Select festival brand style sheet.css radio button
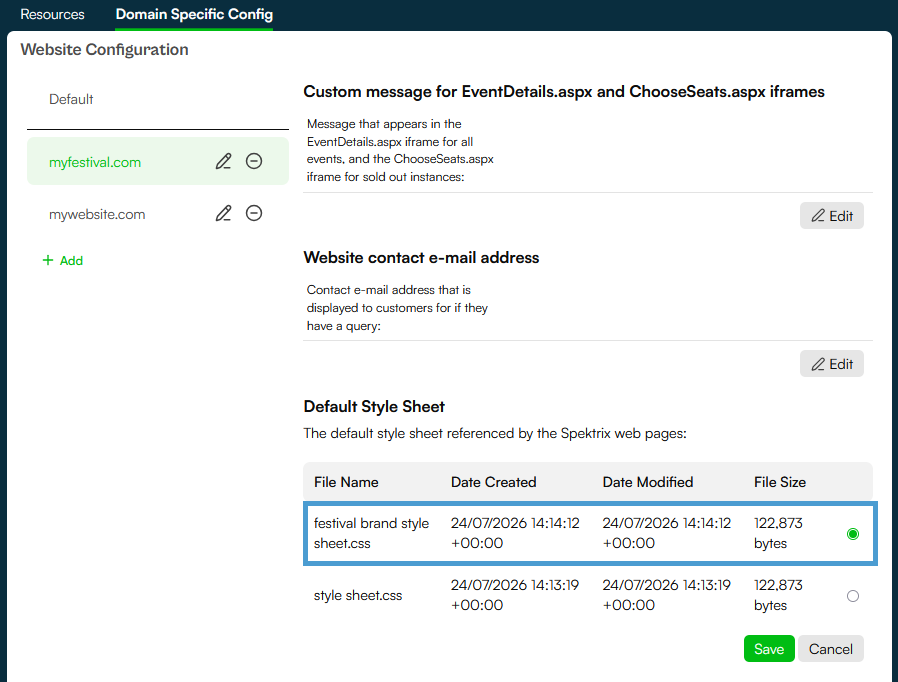This screenshot has height=682, width=898. point(853,534)
